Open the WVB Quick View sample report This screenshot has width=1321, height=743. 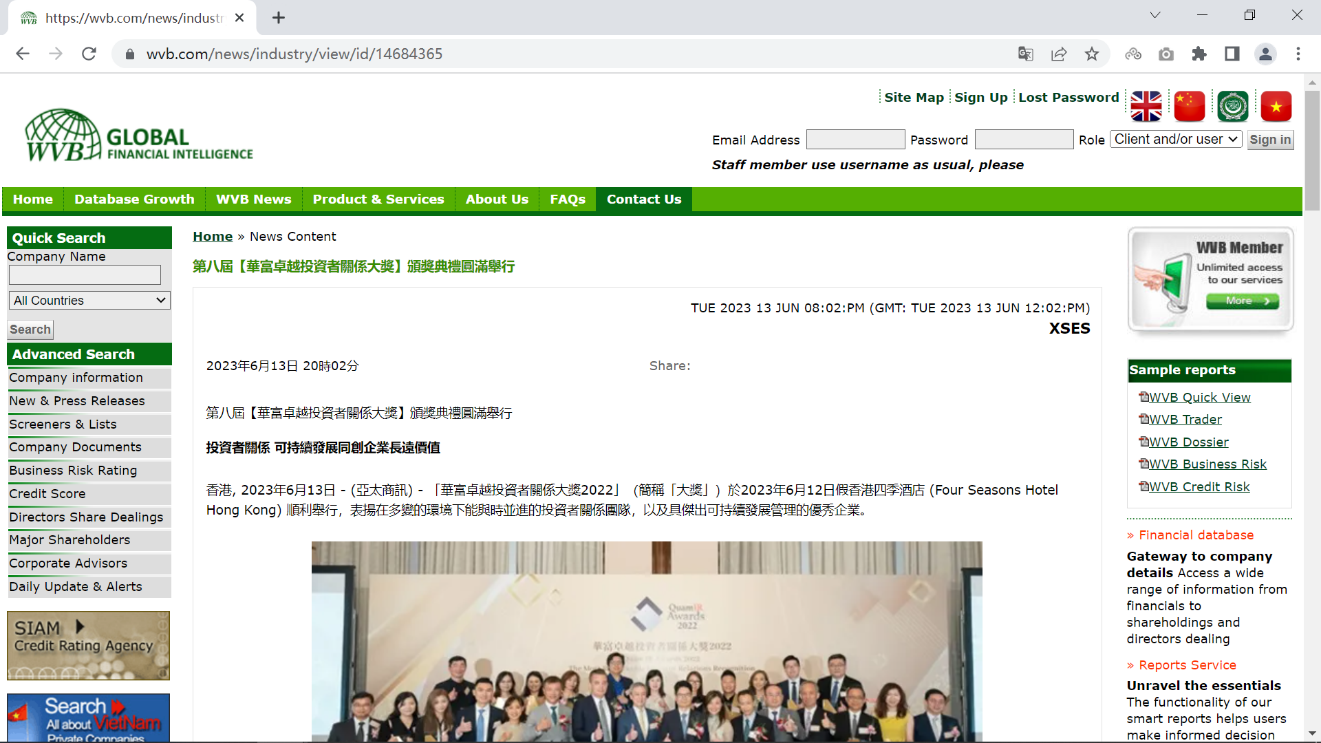tap(1199, 397)
